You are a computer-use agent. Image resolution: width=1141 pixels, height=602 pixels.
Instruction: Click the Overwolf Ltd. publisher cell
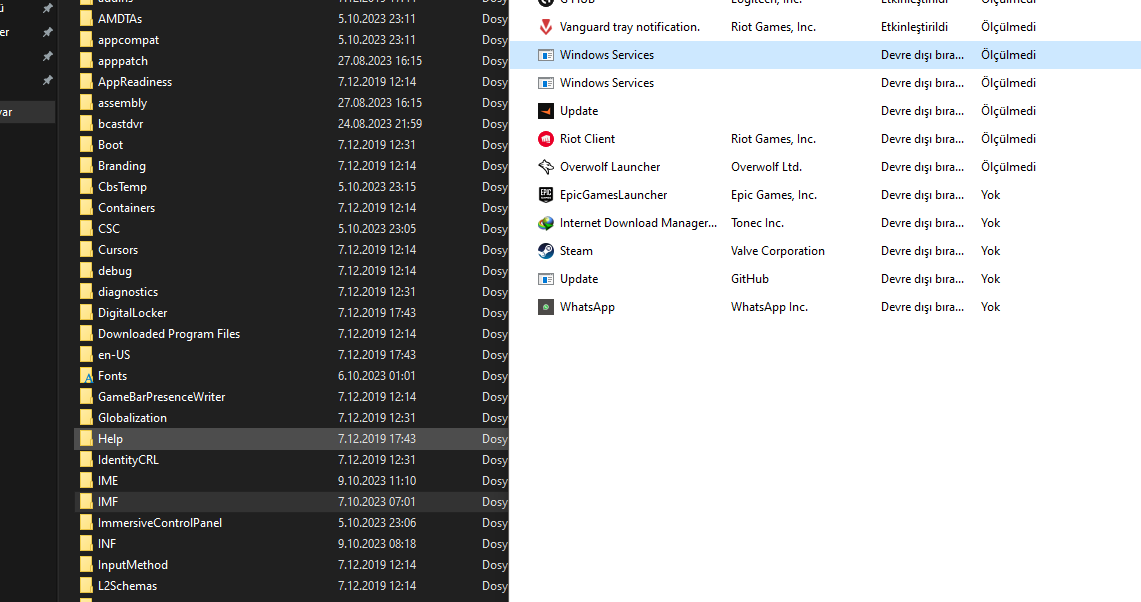(x=766, y=167)
